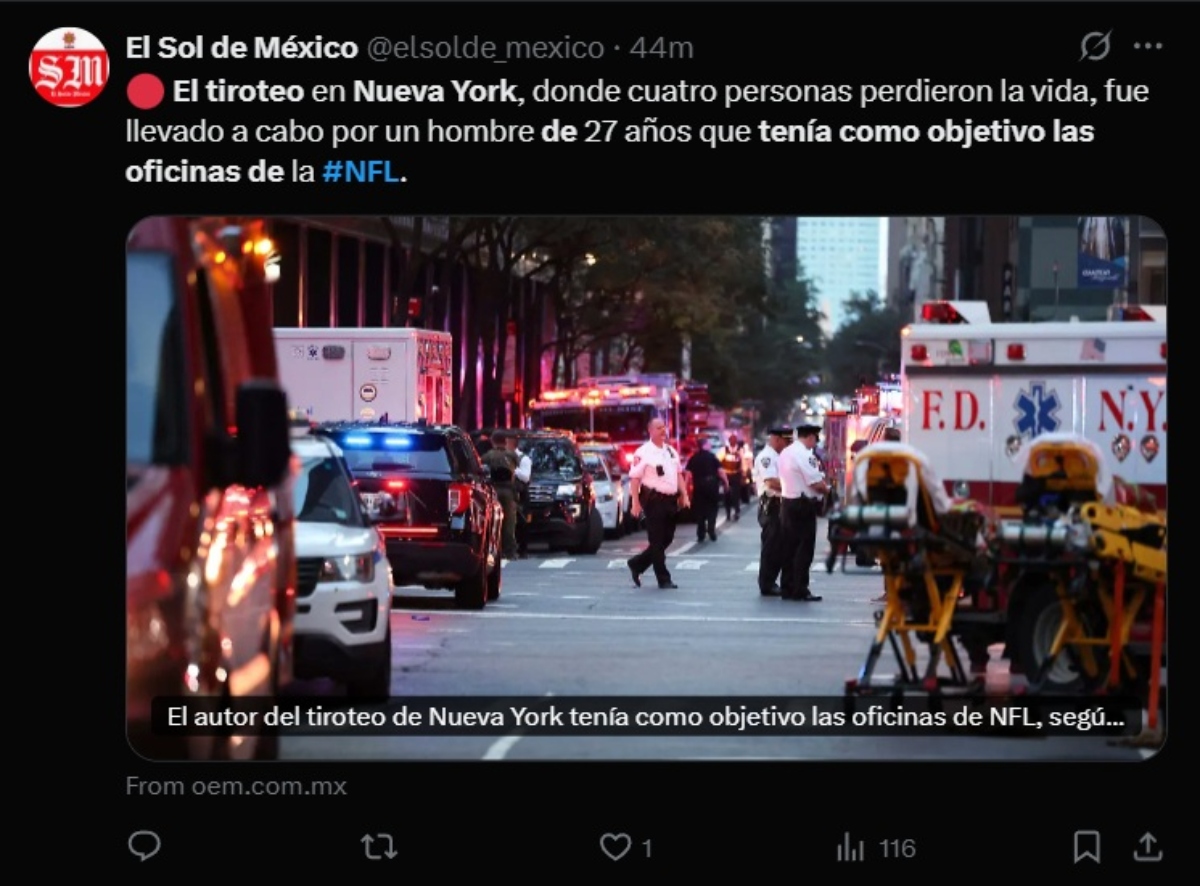Click the El Sol de México display name
Viewport: 1200px width, 886px height.
pyautogui.click(x=241, y=47)
